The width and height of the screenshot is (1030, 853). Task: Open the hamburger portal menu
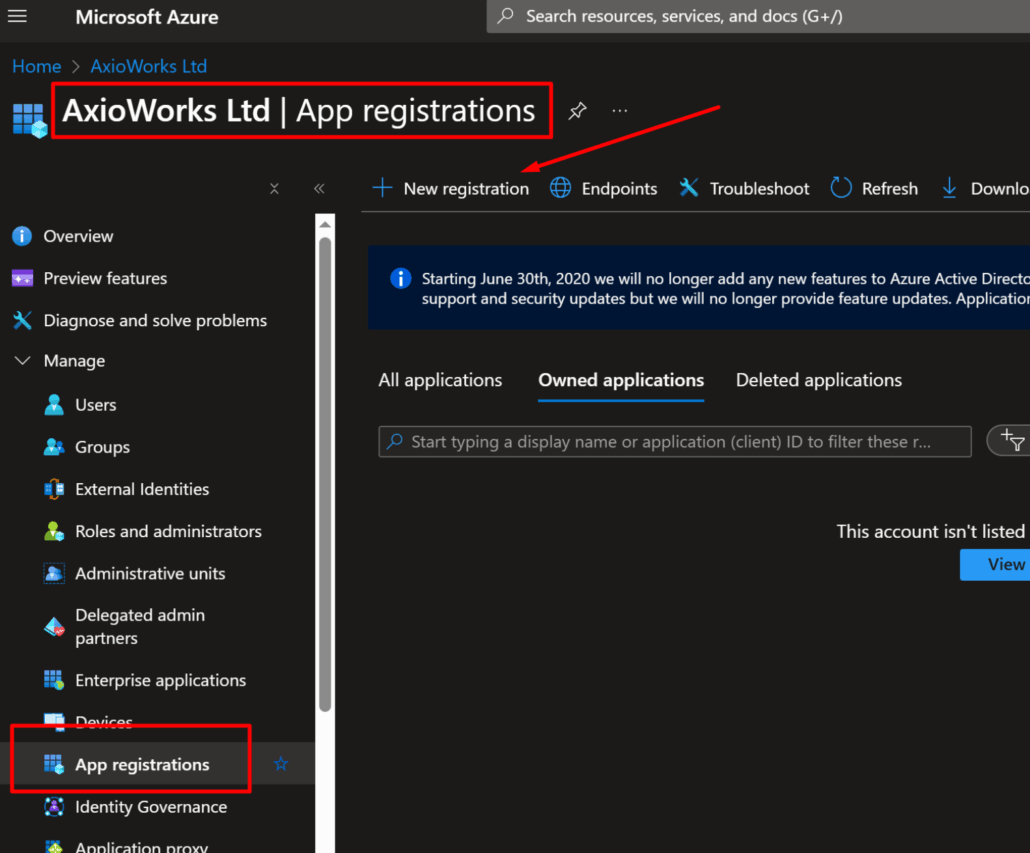[17, 16]
